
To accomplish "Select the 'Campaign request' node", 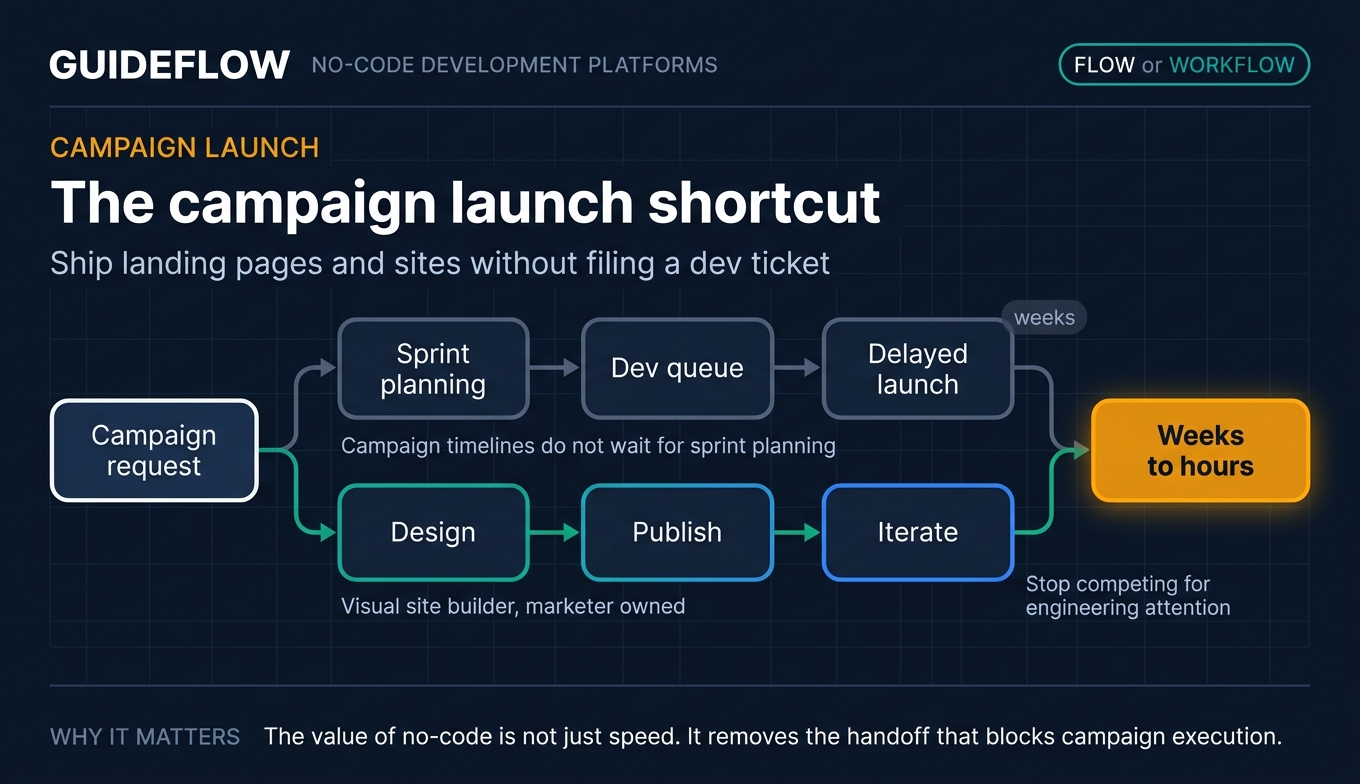I will click(154, 450).
